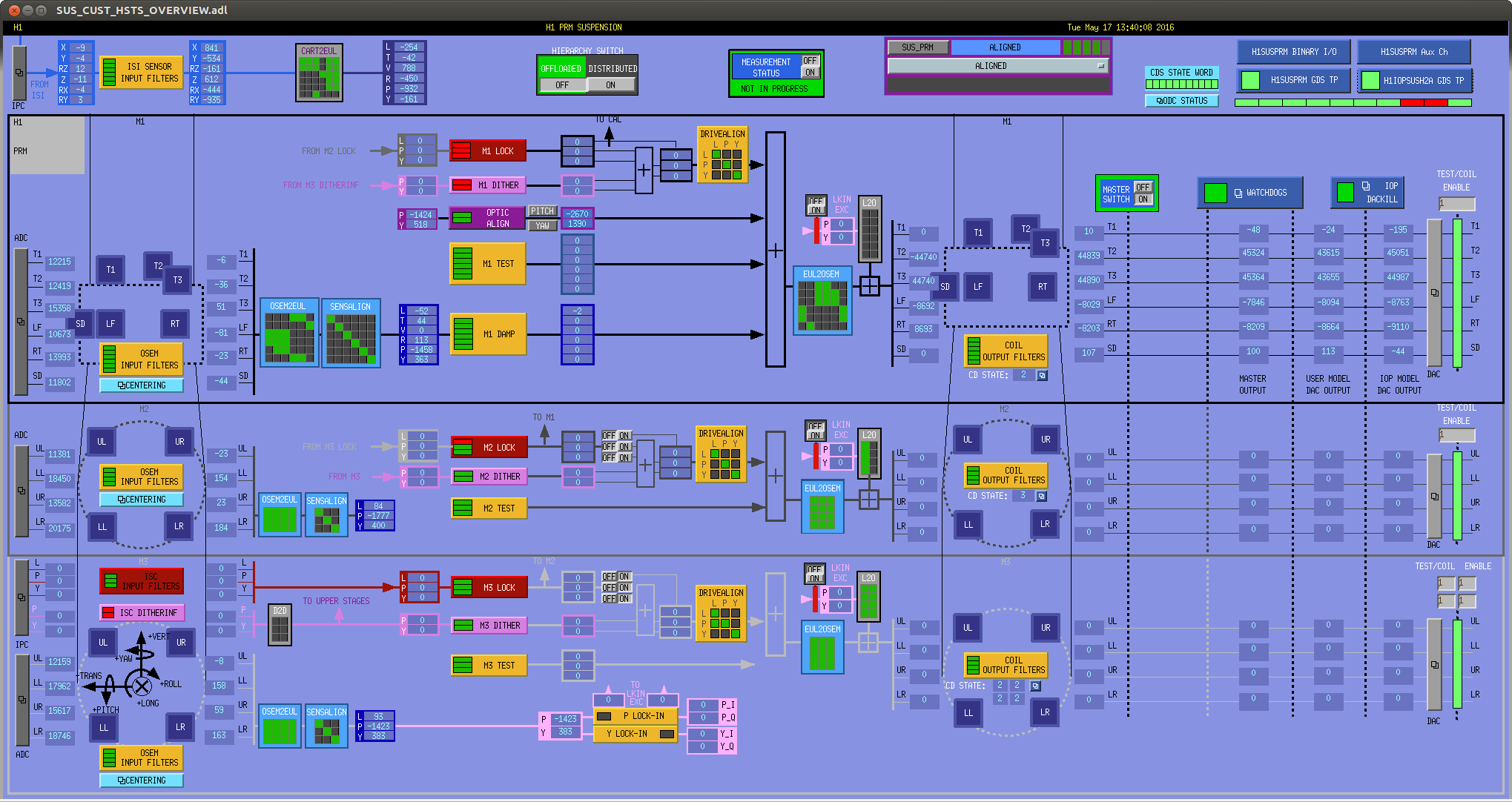Screen dimensions: 1512x802
Task: Click the CDS STATE WORD indicator bar
Action: pos(1182,84)
